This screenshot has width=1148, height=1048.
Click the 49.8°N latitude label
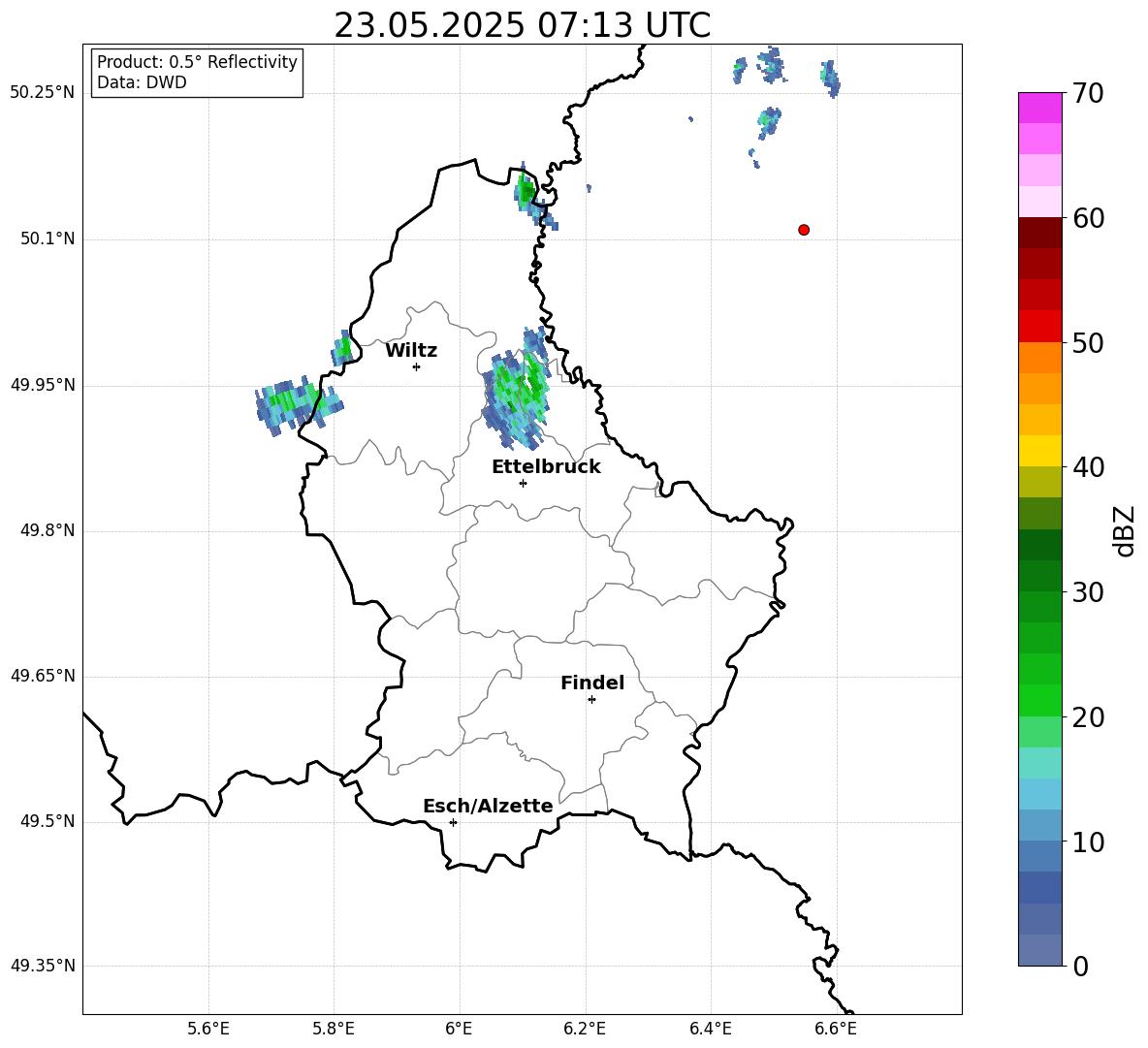click(48, 530)
